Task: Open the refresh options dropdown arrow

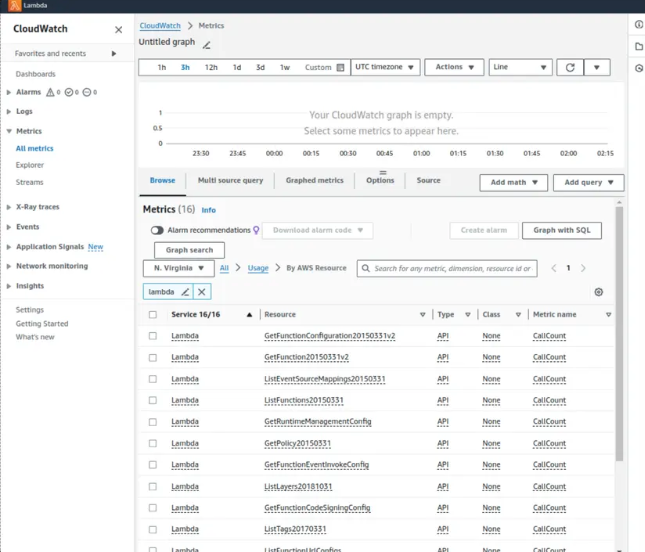Action: 596,67
